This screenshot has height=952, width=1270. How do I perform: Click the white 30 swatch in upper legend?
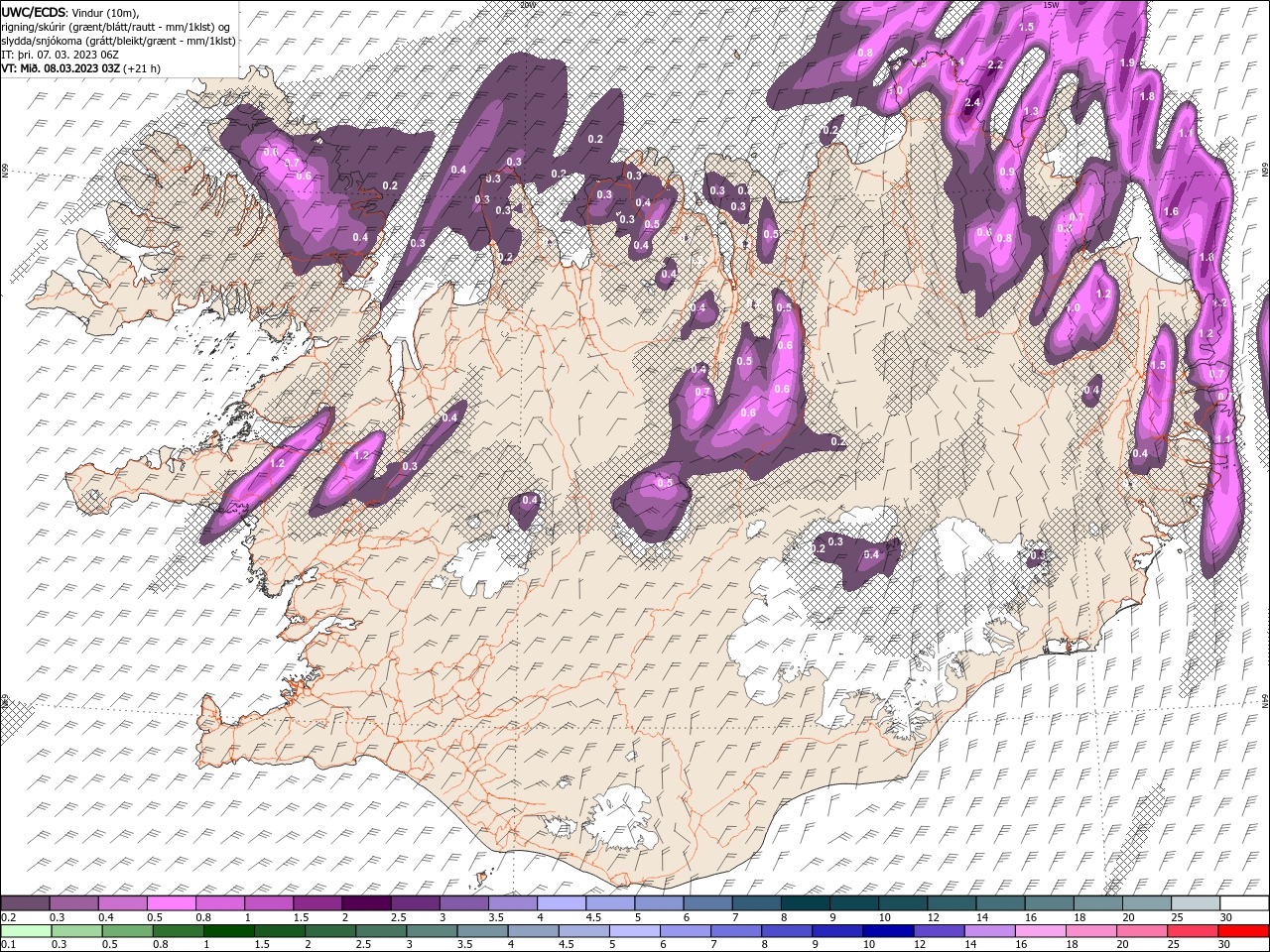[1244, 903]
